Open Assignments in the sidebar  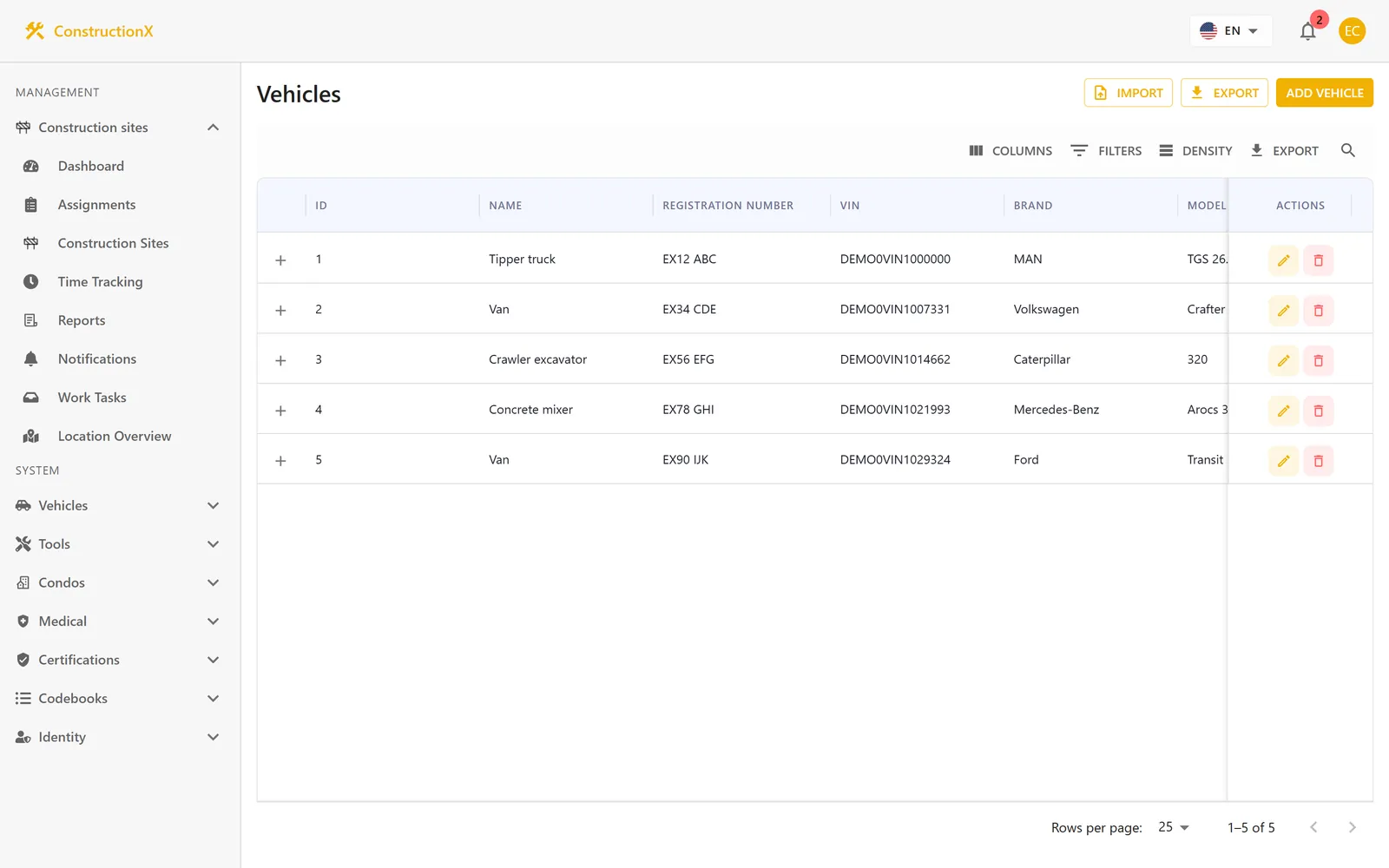click(x=120, y=205)
